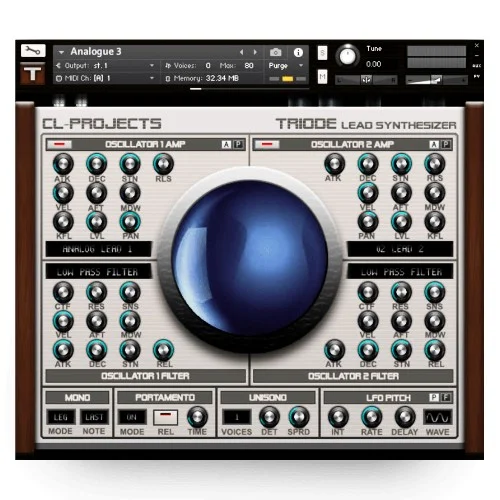Click the LFO WAVE sine shape selector
Screen dimensions: 500x500
(x=437, y=417)
